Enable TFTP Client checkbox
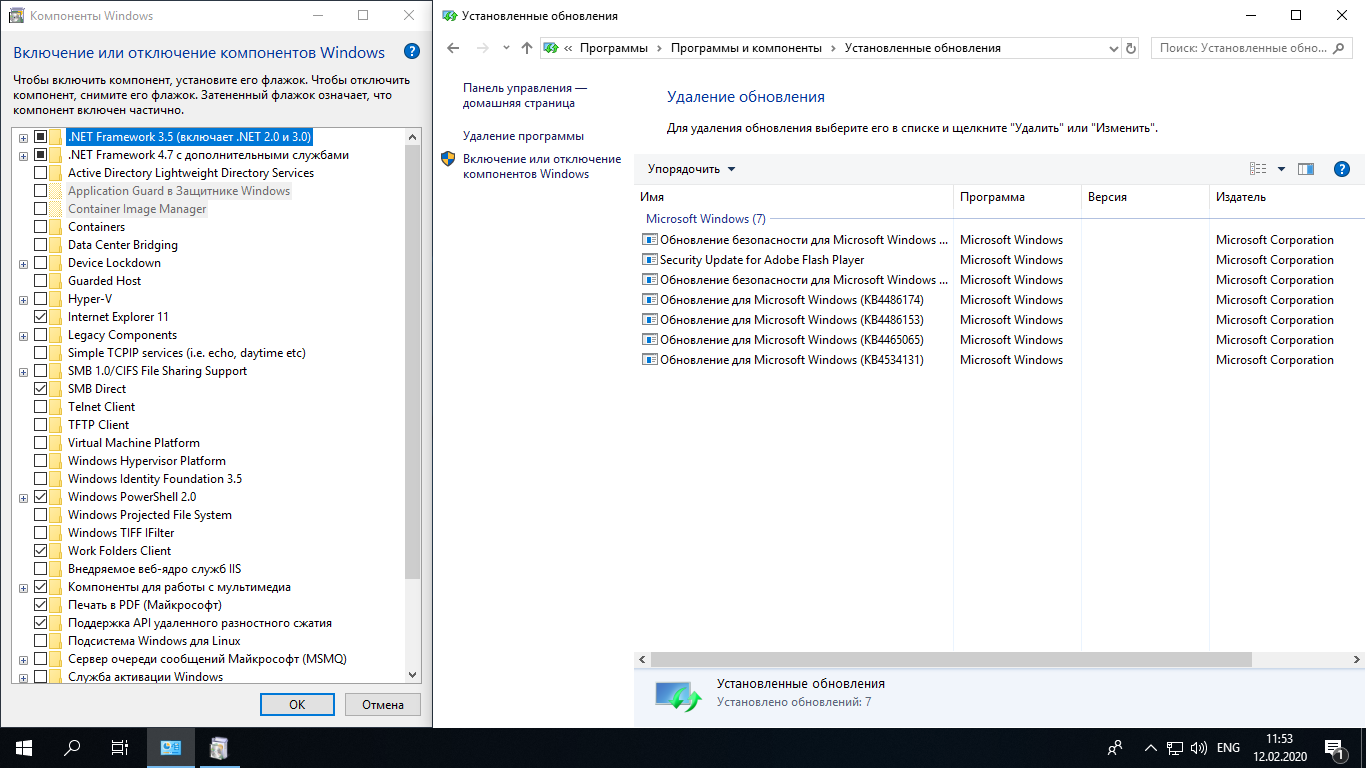The width and height of the screenshot is (1366, 768). [40, 425]
